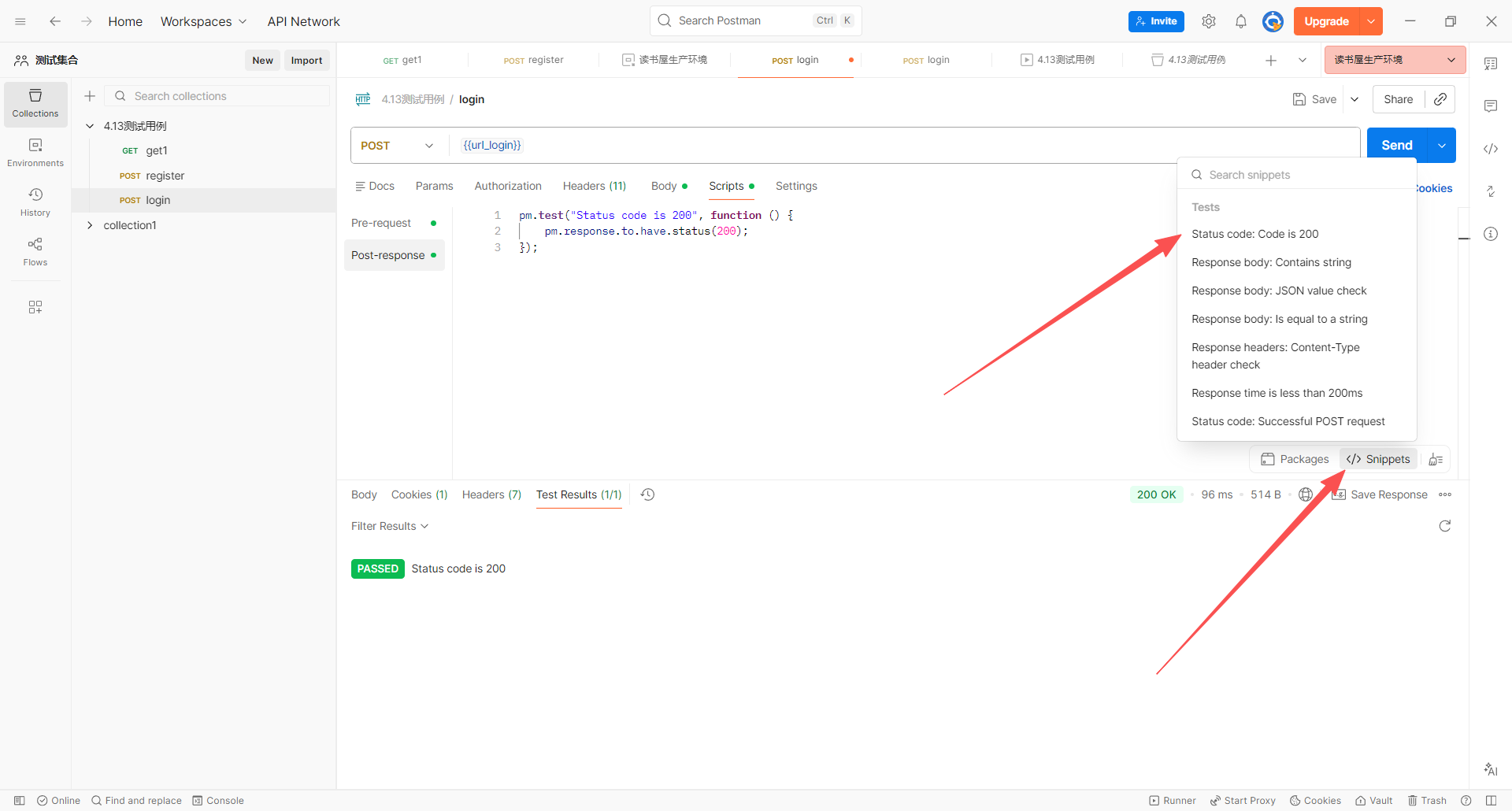Open Filter Results dropdown

click(390, 526)
